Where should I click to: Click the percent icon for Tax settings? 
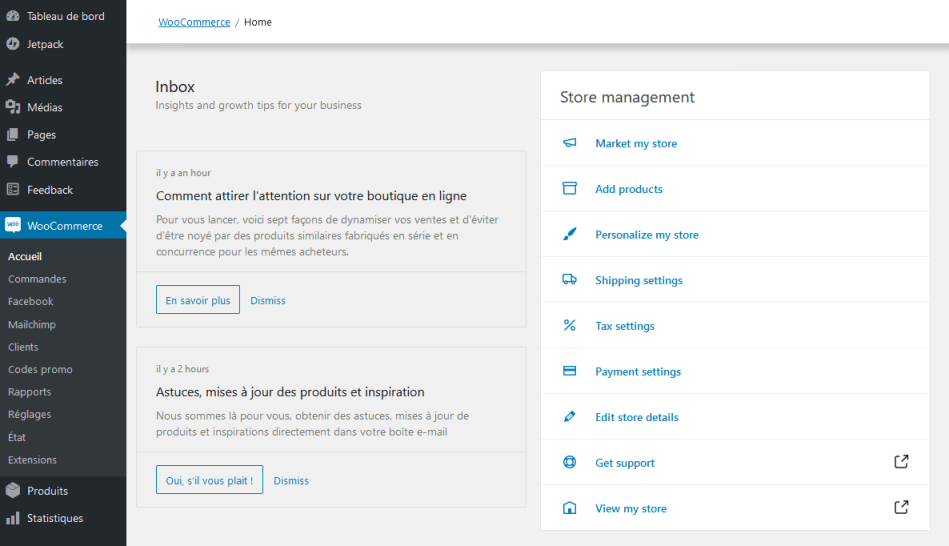(570, 326)
